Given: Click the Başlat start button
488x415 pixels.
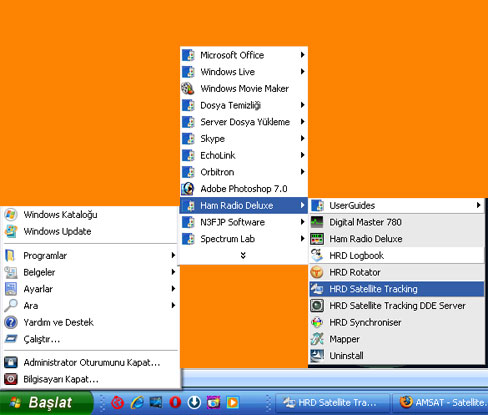Looking at the screenshot, I should (46, 403).
